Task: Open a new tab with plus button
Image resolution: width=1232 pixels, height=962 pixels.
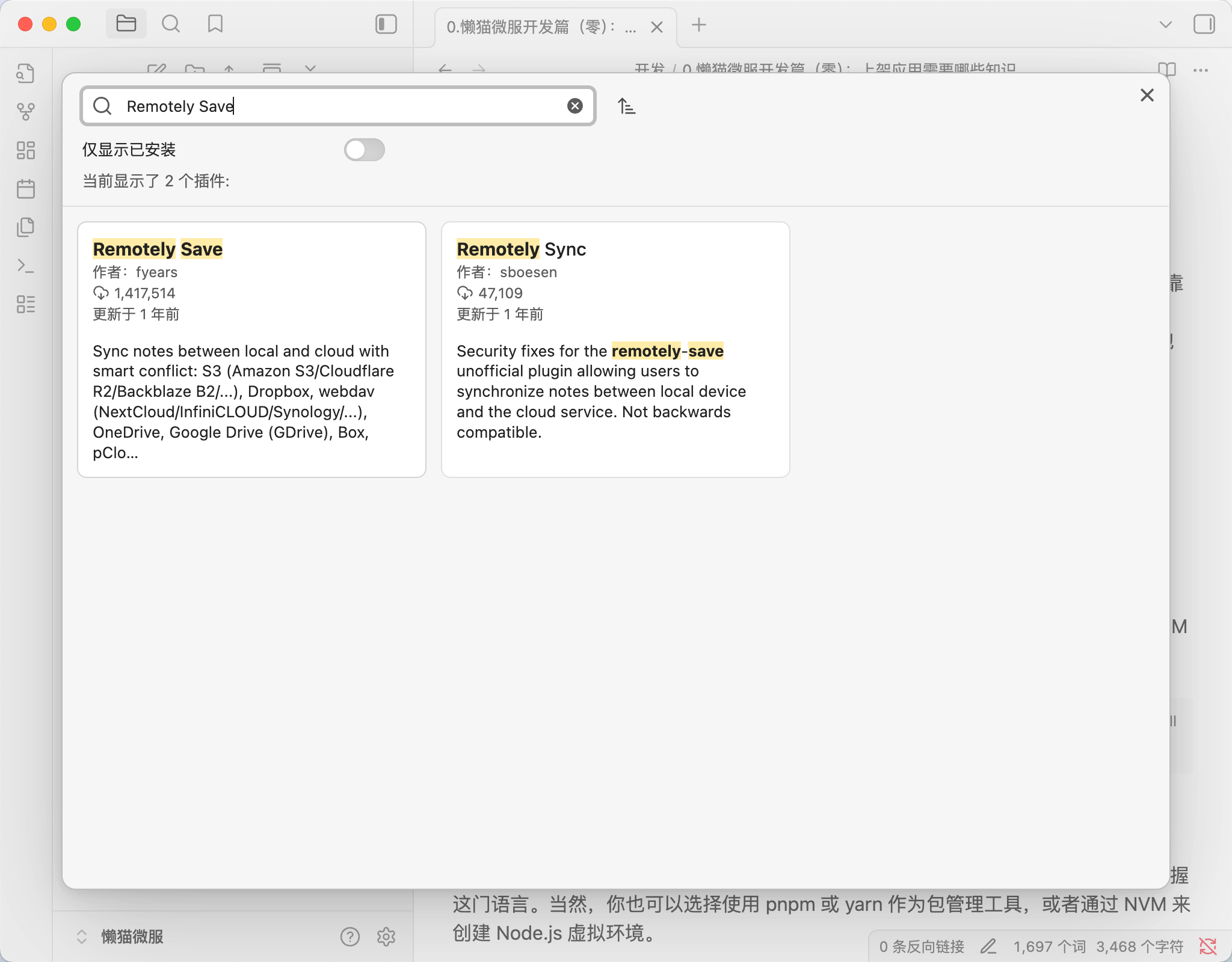Action: [x=698, y=25]
